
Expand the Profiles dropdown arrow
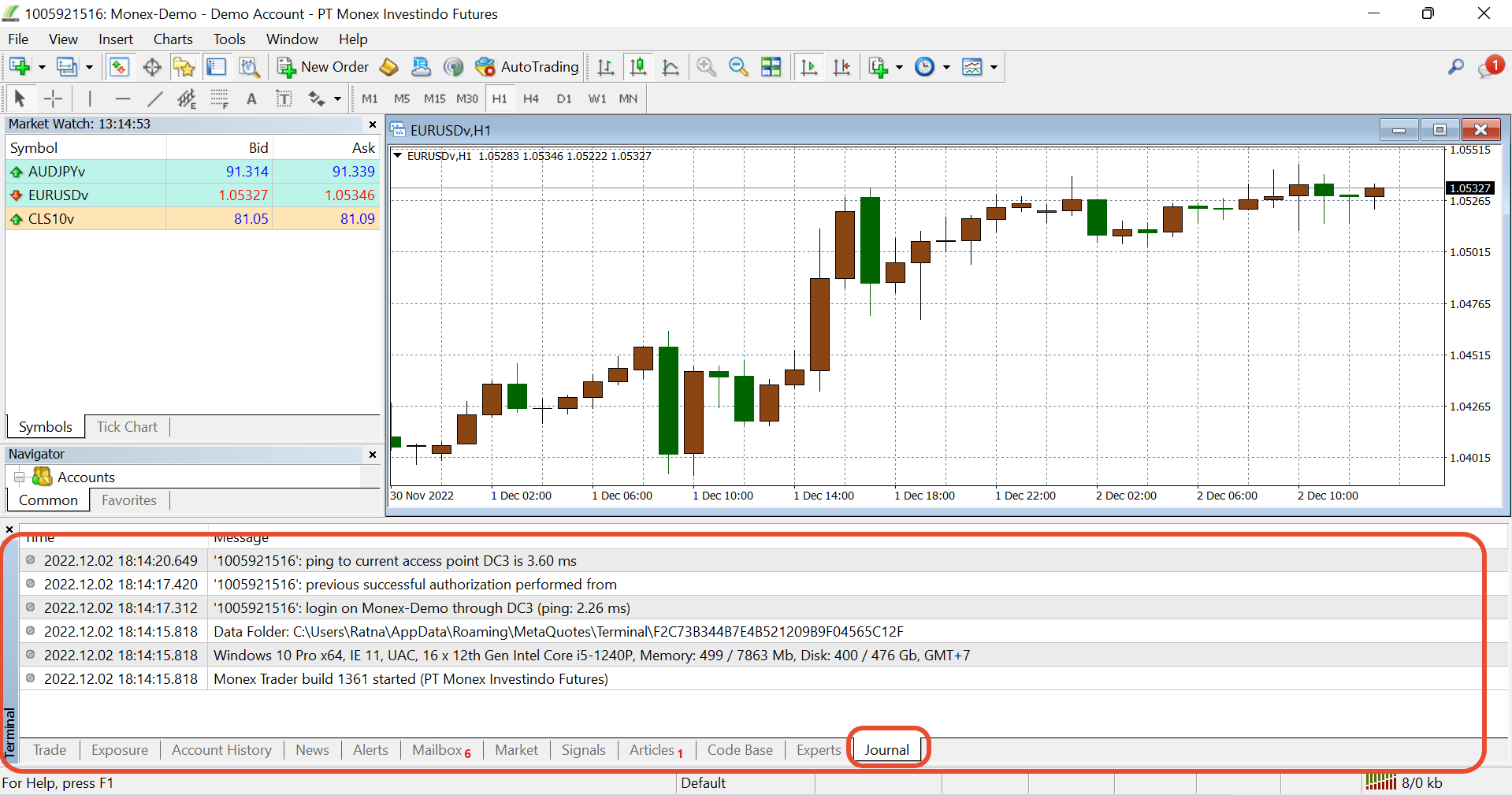click(x=89, y=67)
